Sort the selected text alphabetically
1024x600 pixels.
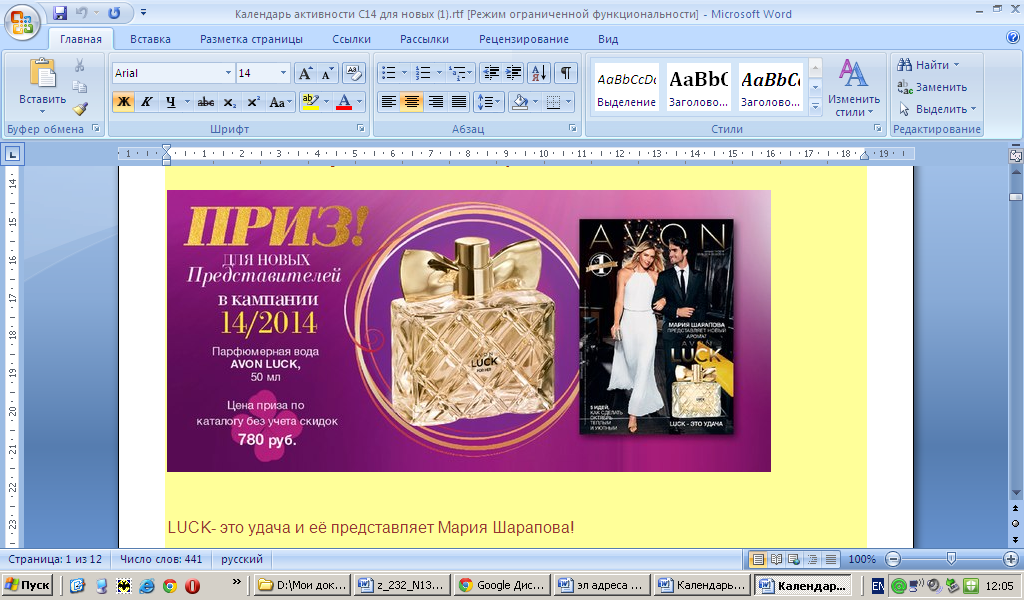(x=539, y=73)
